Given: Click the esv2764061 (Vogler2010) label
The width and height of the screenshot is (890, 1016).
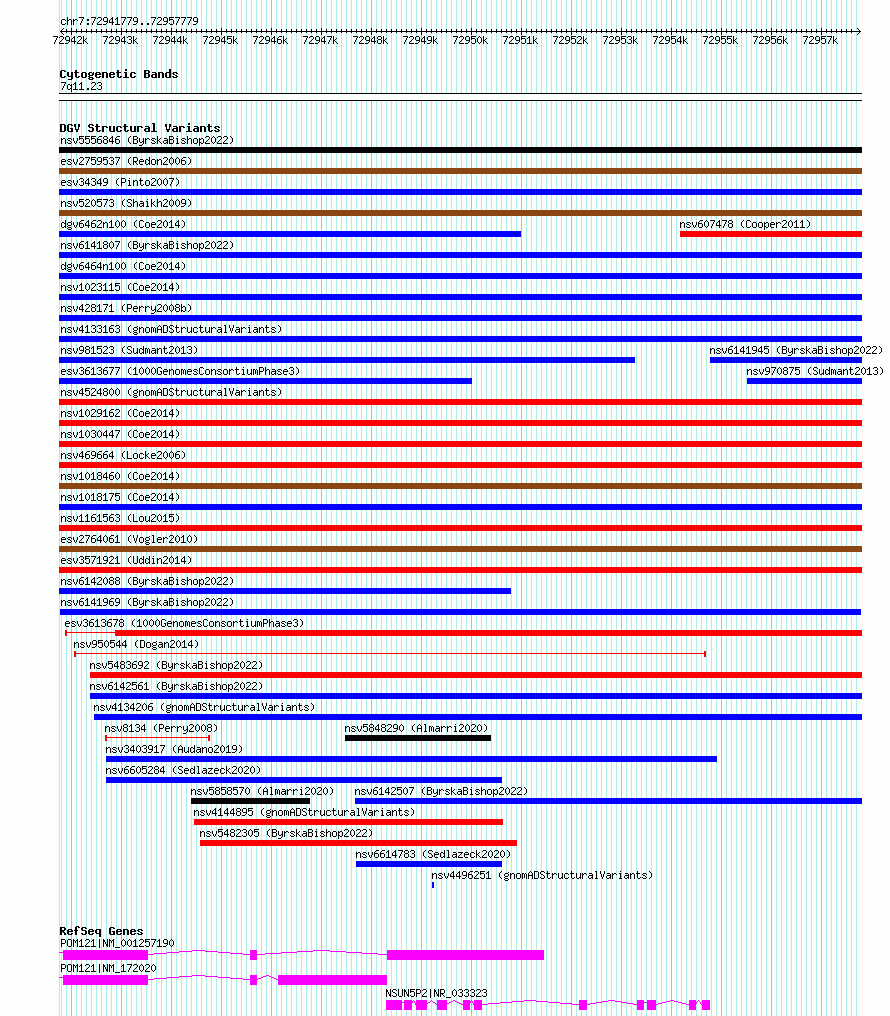Looking at the screenshot, I should click(x=129, y=539).
